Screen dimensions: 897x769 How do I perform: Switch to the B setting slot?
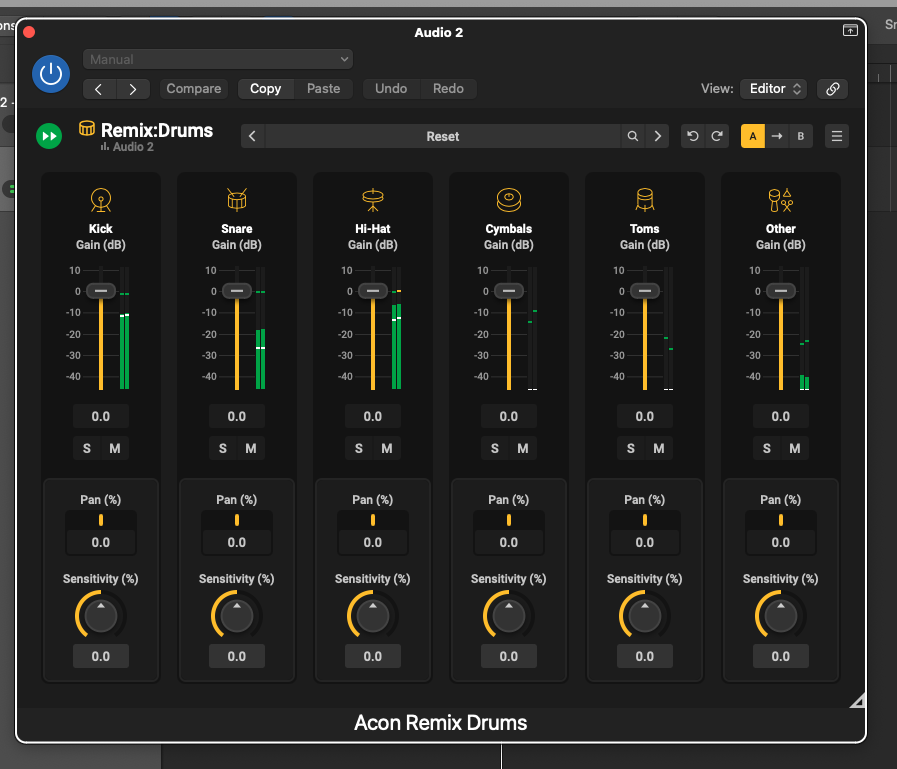click(800, 136)
